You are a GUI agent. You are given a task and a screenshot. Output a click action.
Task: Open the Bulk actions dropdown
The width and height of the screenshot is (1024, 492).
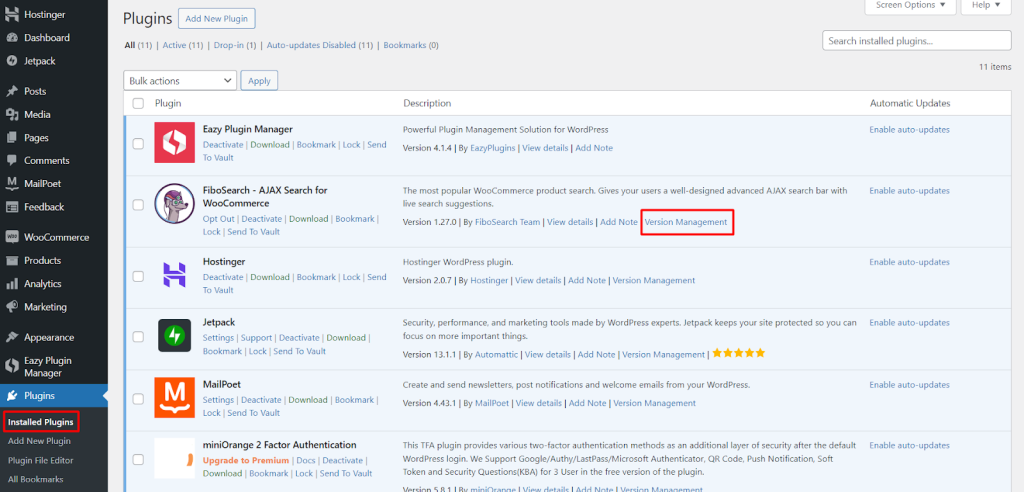pyautogui.click(x=180, y=80)
